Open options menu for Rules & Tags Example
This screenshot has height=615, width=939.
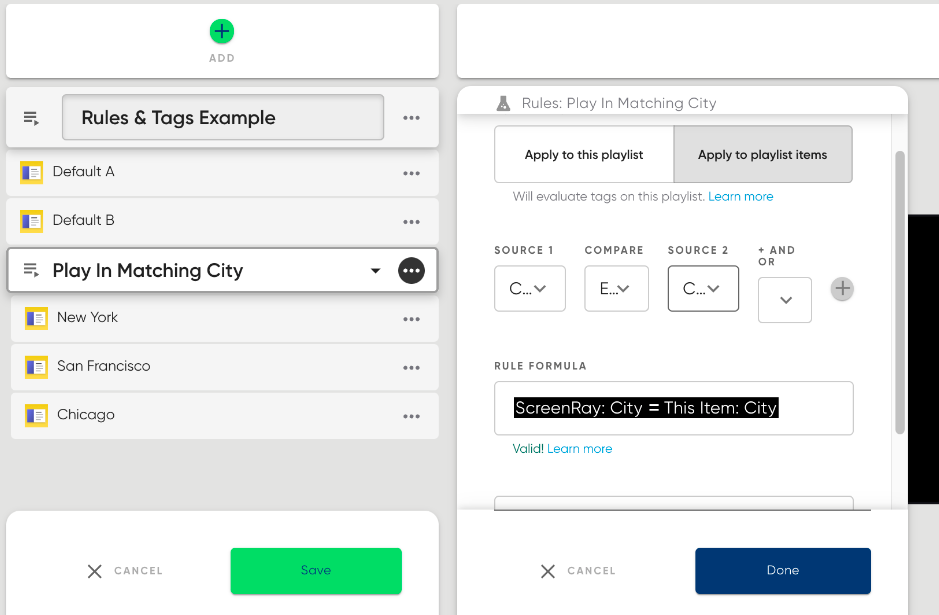click(411, 118)
